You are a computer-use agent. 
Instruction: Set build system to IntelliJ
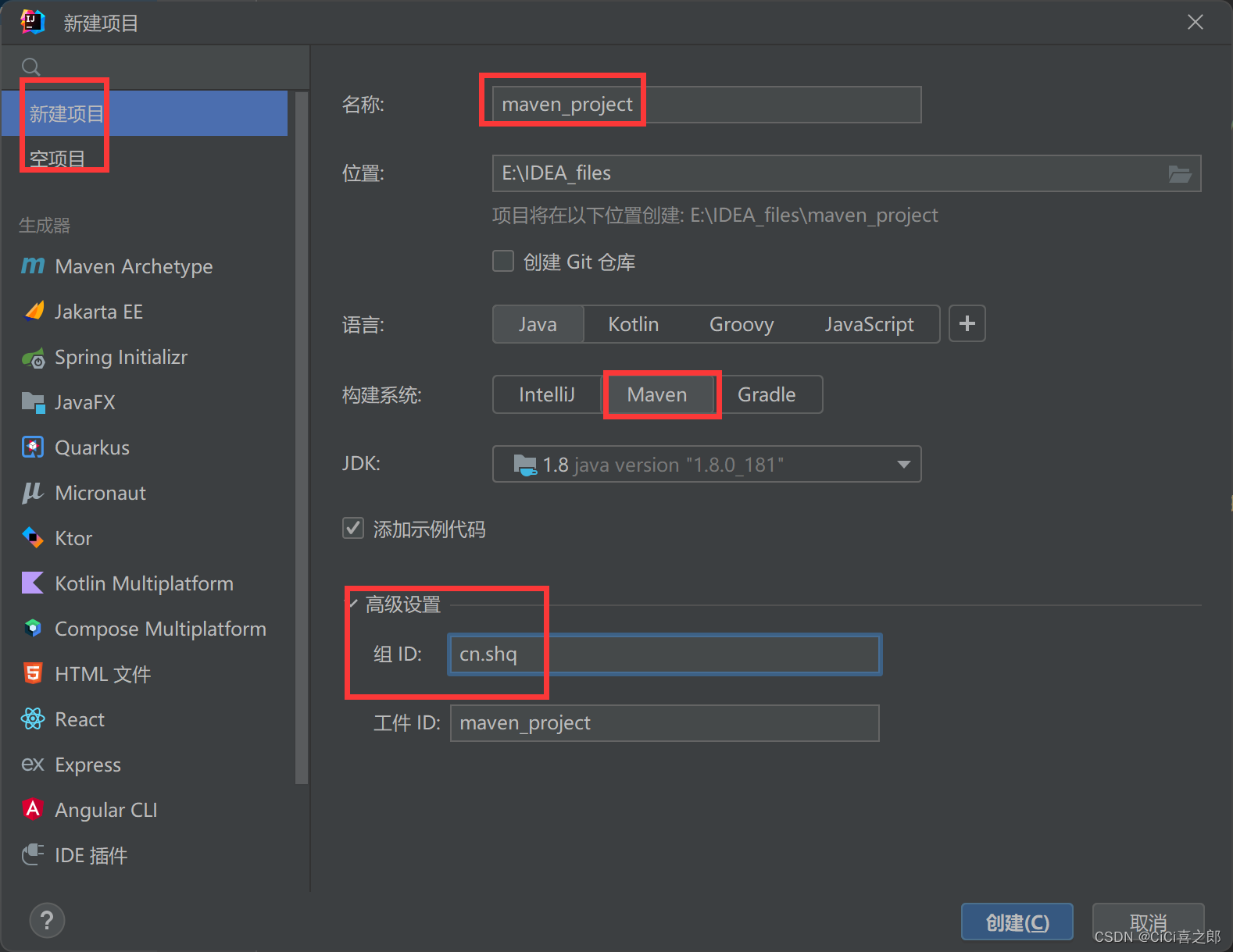(x=547, y=394)
